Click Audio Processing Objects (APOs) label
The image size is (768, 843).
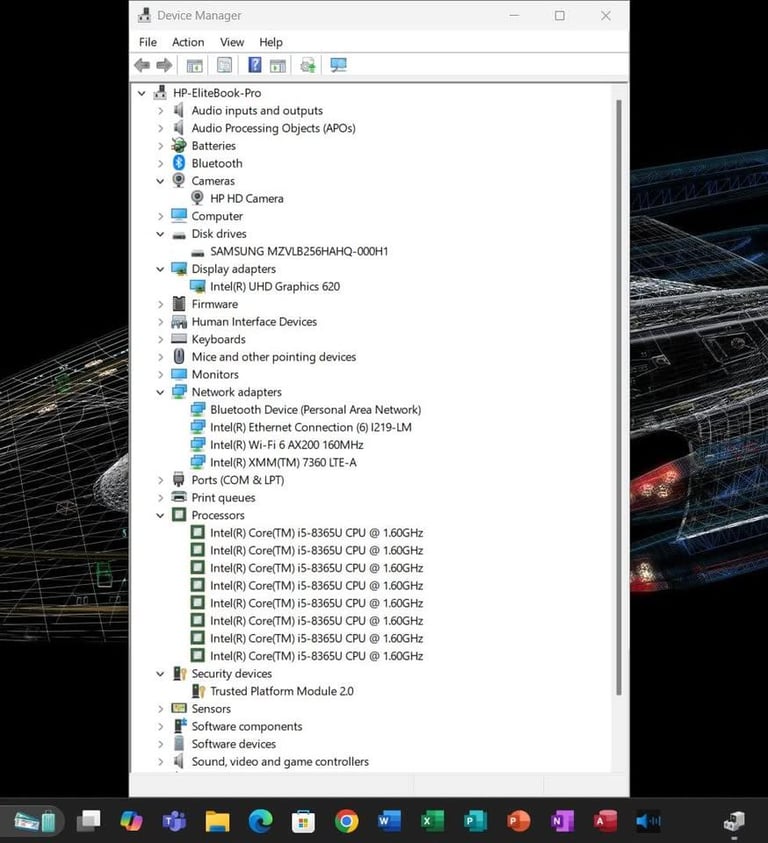pos(273,128)
